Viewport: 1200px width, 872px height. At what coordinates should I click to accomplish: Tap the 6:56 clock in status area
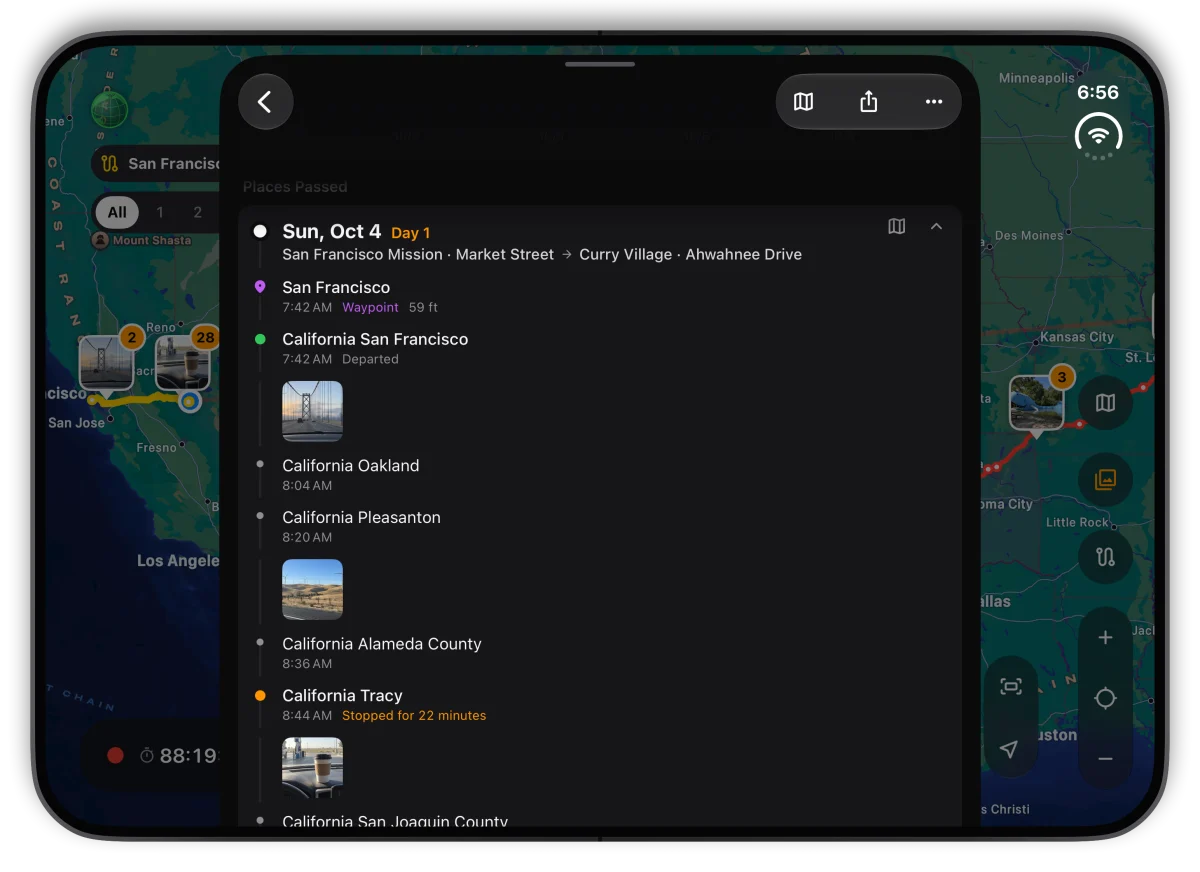[x=1098, y=92]
